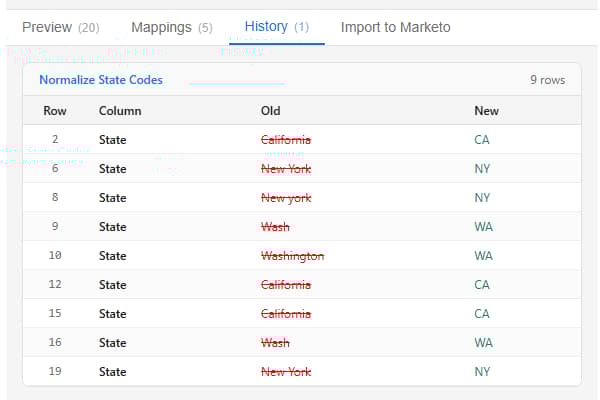The image size is (600, 400).
Task: Click the Column header in table
Action: click(x=120, y=111)
